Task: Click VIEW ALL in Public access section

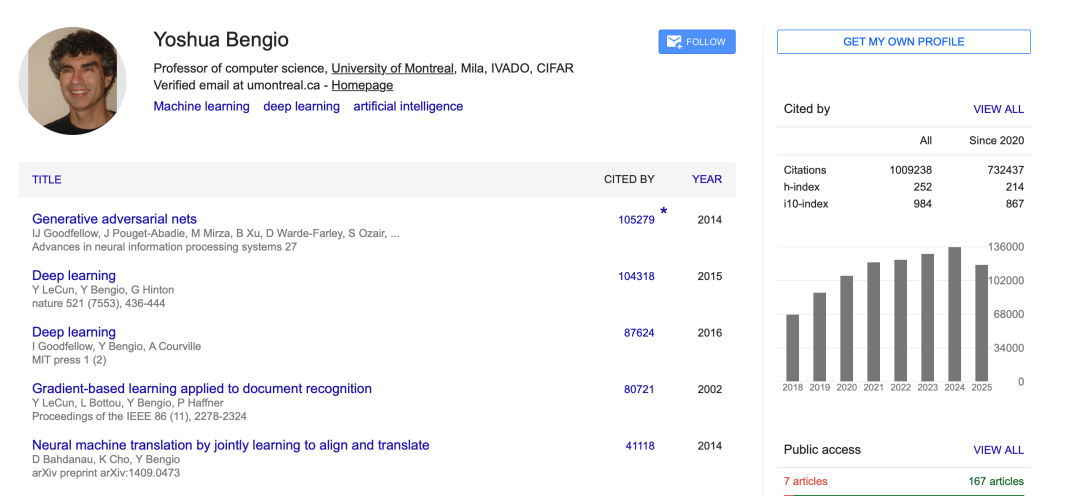Action: click(998, 450)
